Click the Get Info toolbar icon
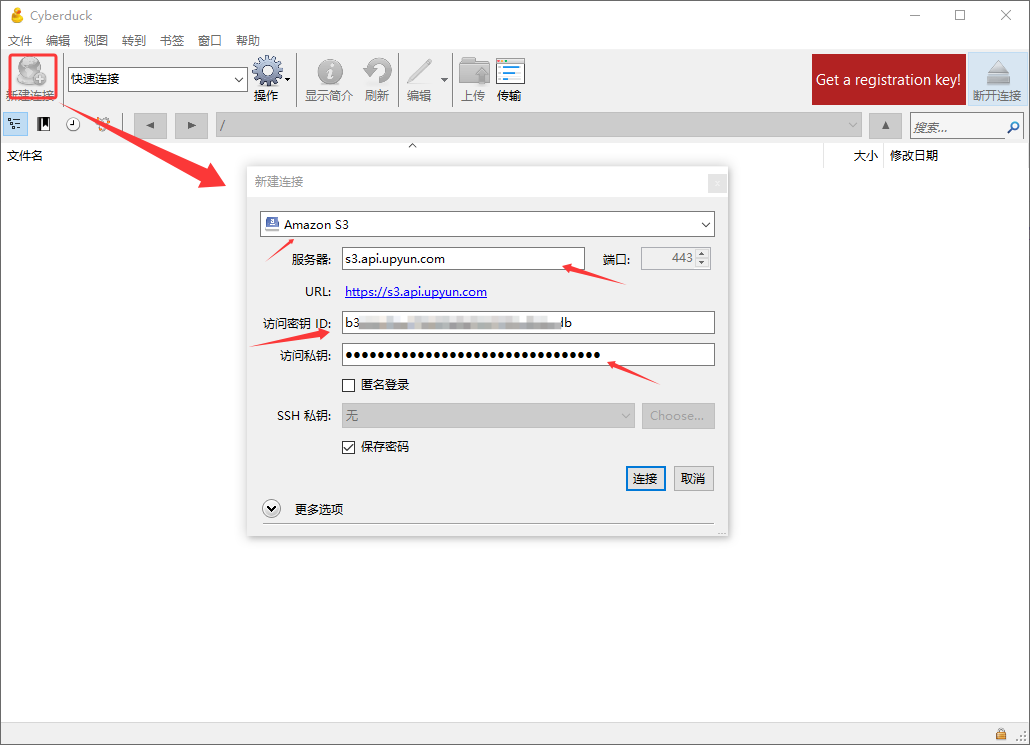The height and width of the screenshot is (745, 1030). coord(330,72)
